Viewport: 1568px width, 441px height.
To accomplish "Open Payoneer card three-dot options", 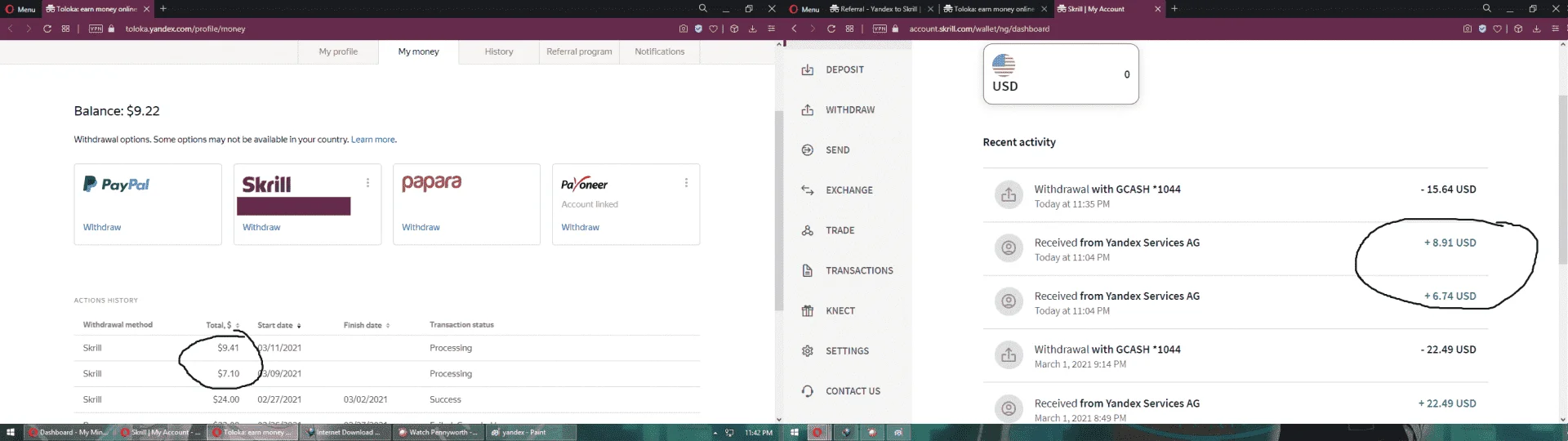I will pyautogui.click(x=686, y=183).
